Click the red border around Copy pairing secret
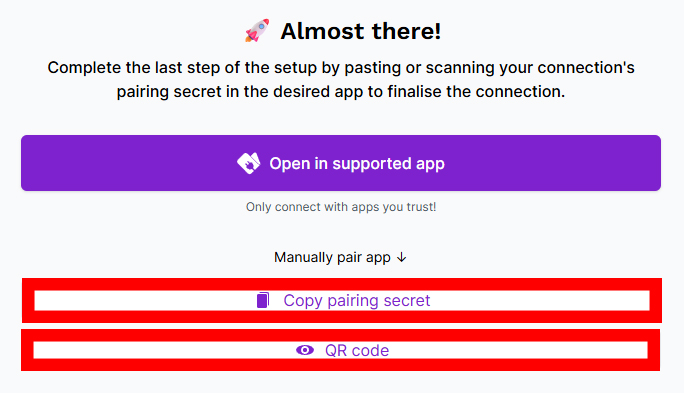This screenshot has height=393, width=684. (x=342, y=284)
